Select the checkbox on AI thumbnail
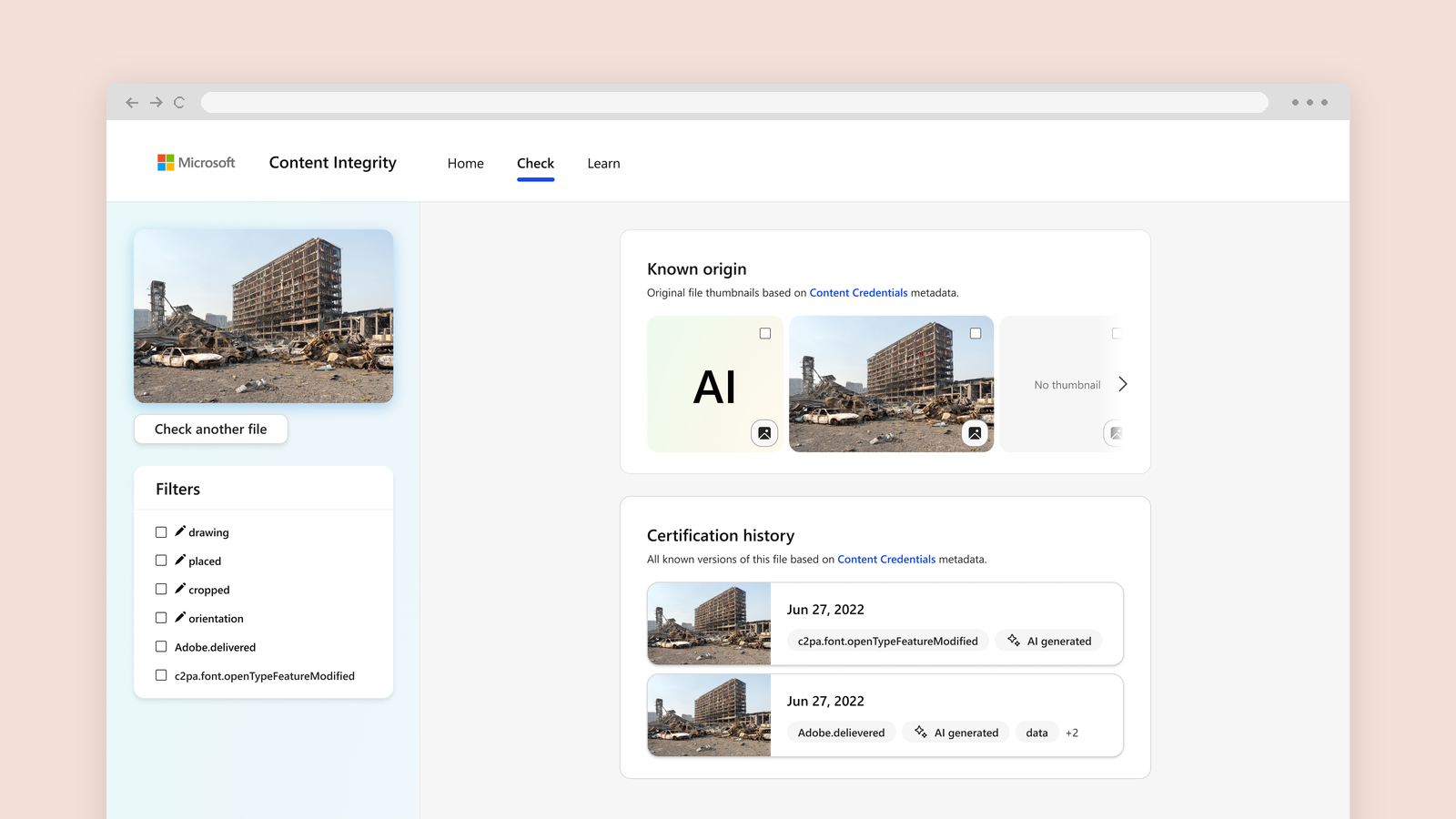The image size is (1456, 819). [x=765, y=334]
